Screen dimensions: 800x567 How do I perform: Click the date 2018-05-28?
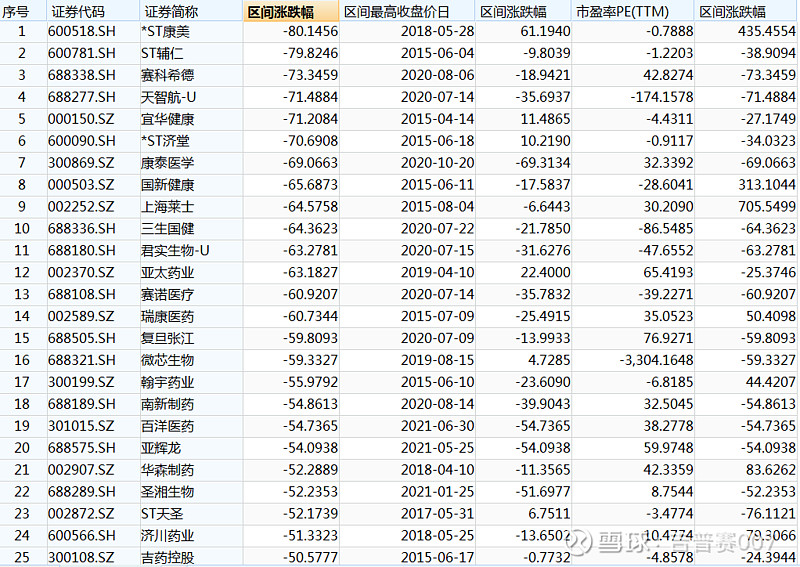(437, 32)
